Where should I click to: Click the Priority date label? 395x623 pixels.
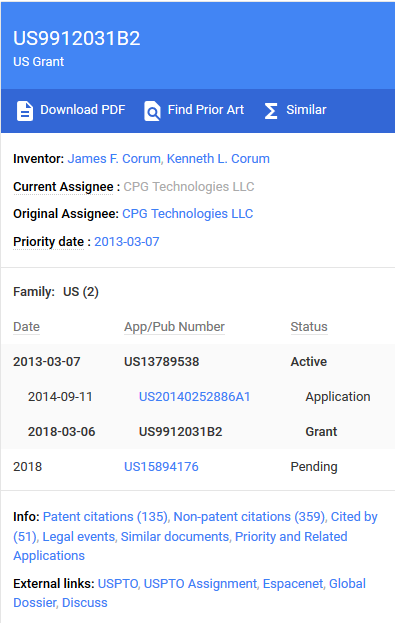coord(48,242)
